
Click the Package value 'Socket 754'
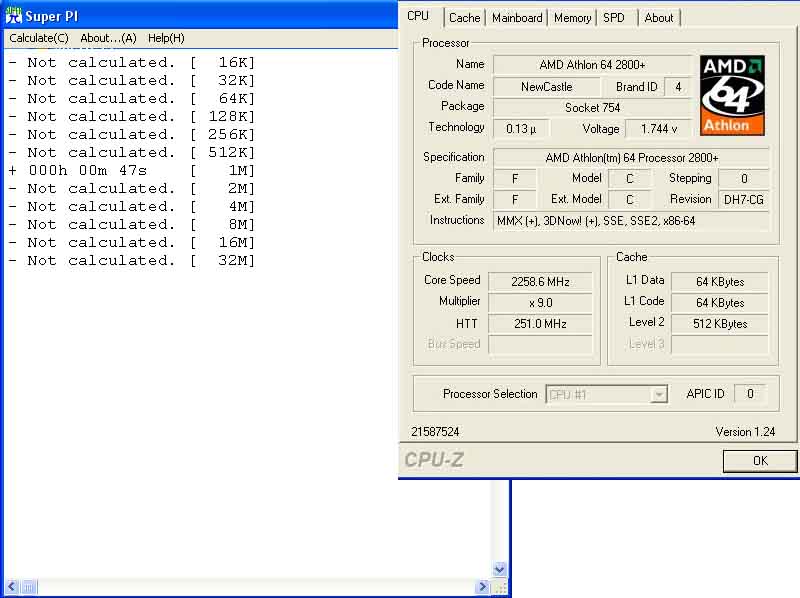[x=592, y=108]
